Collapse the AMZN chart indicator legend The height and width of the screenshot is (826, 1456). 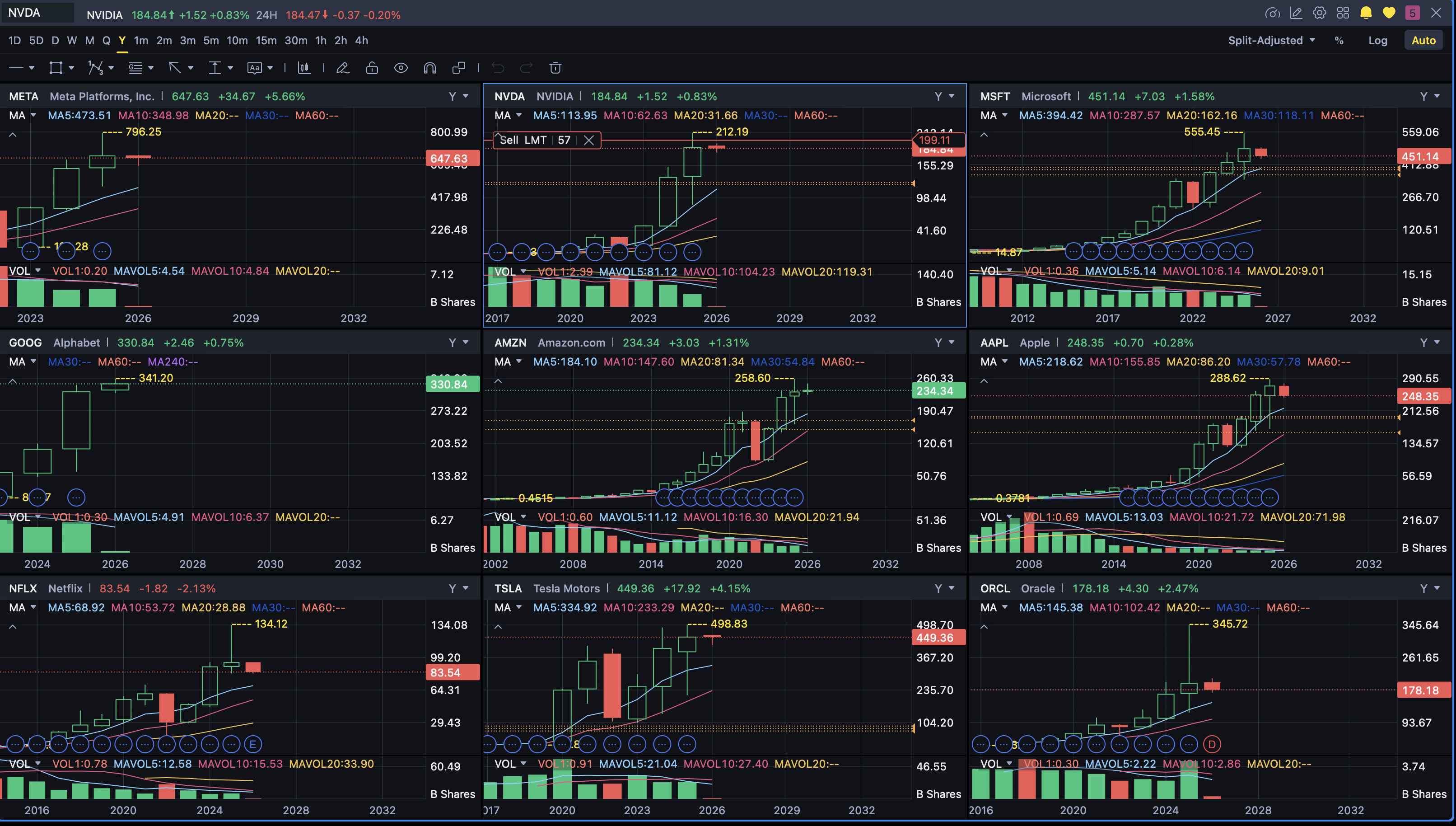(x=499, y=381)
